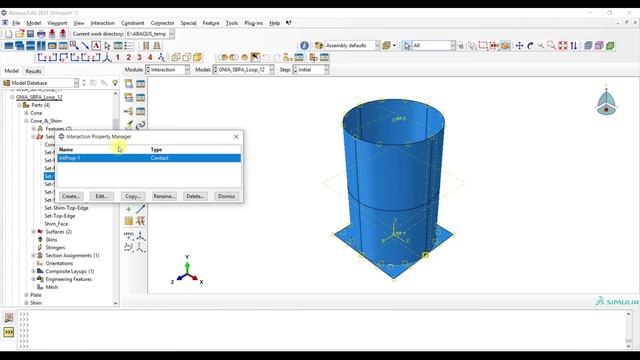Screen dimensions: 640x360
Task: Apply view 2 from Views toolbar
Action: pos(129,58)
